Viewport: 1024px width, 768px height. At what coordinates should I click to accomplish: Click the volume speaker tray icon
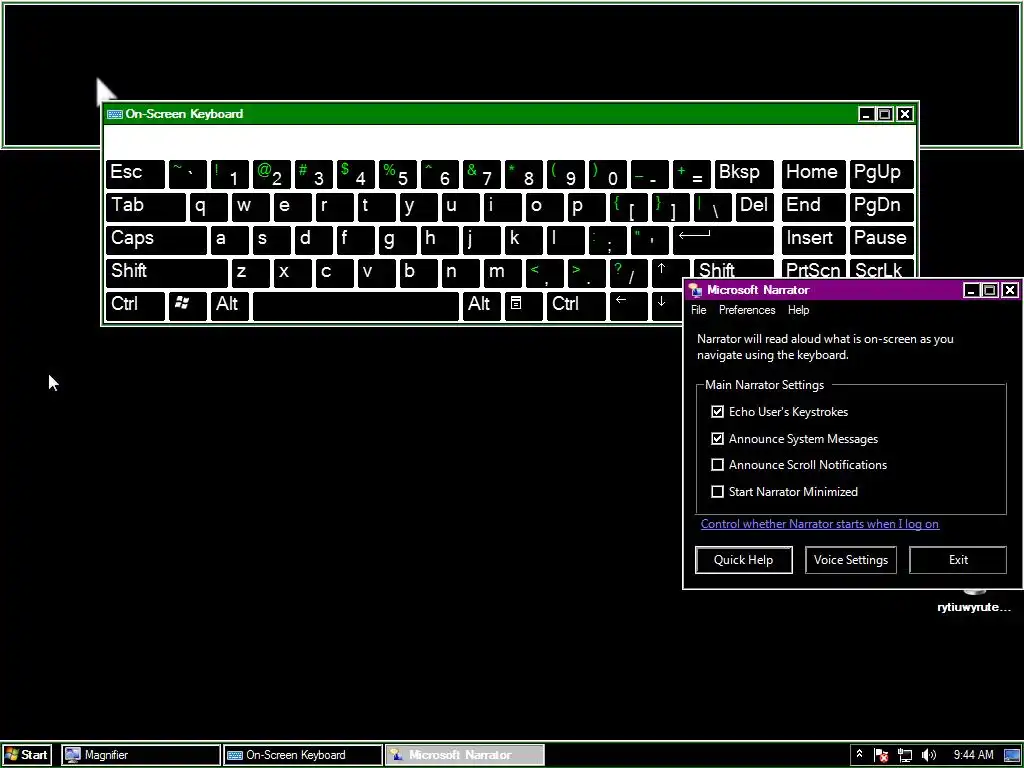coord(928,756)
